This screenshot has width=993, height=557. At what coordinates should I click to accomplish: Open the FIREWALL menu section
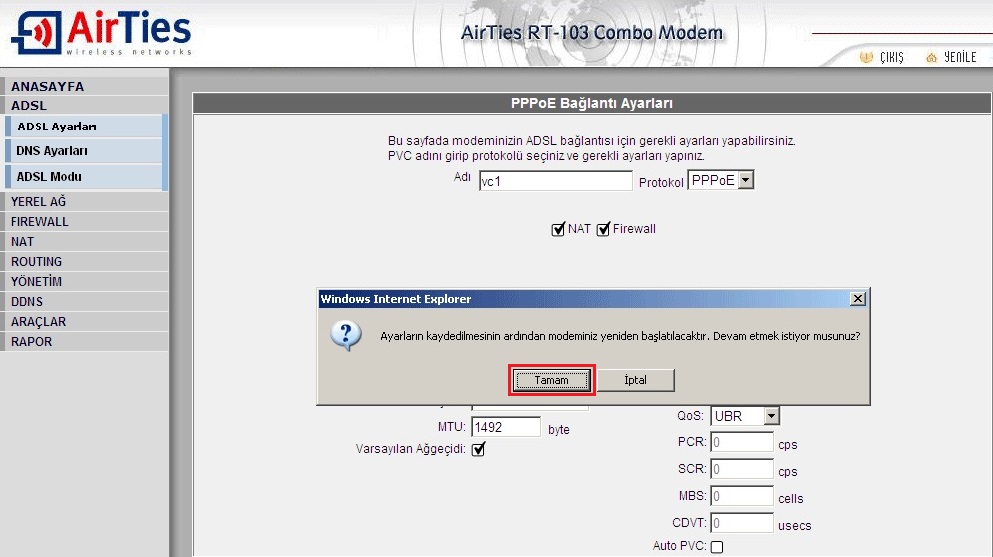click(40, 221)
